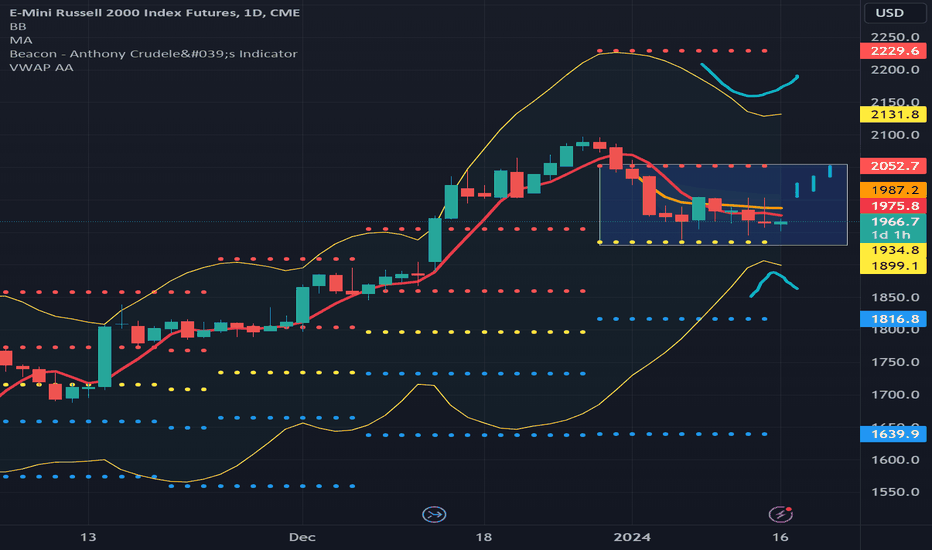Image resolution: width=932 pixels, height=550 pixels.
Task: Click the 1966.7 current price label
Action: click(893, 221)
